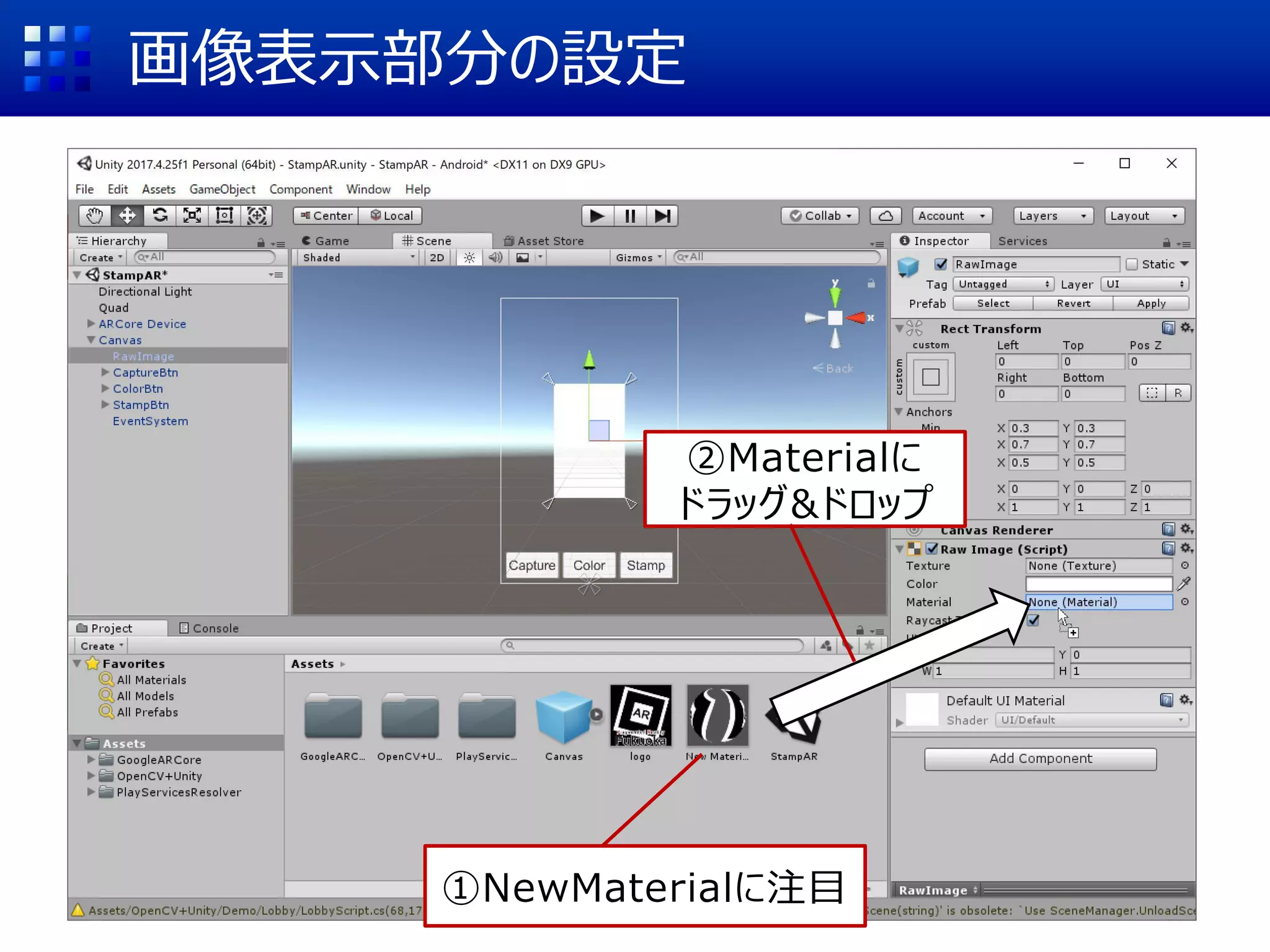
Task: Toggle blueprint mode button
Action: coord(1152,393)
